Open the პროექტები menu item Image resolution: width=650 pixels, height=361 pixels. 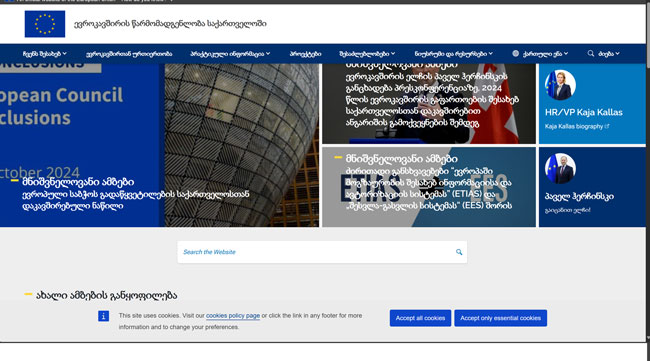(306, 54)
